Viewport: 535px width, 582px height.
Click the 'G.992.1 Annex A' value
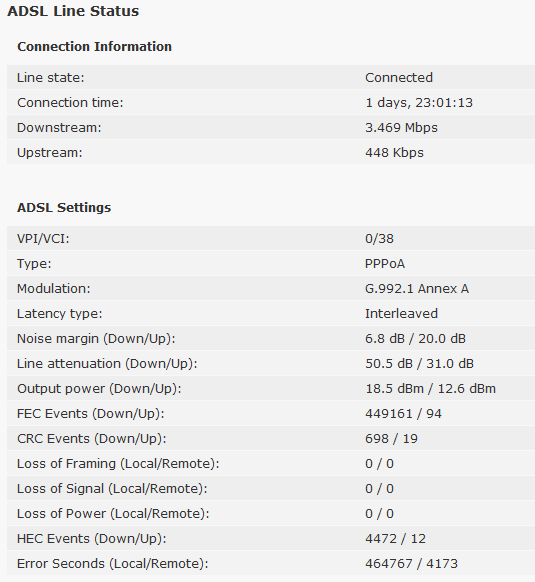(417, 289)
